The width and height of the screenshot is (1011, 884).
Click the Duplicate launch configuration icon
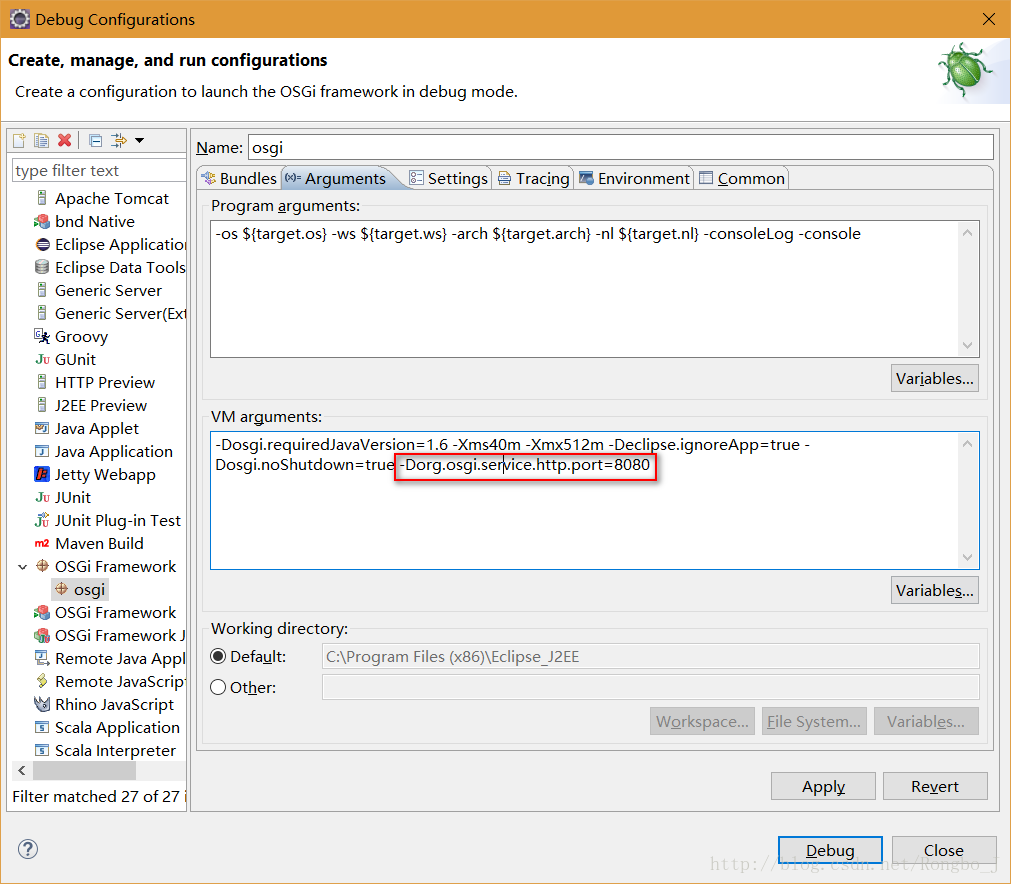[41, 140]
